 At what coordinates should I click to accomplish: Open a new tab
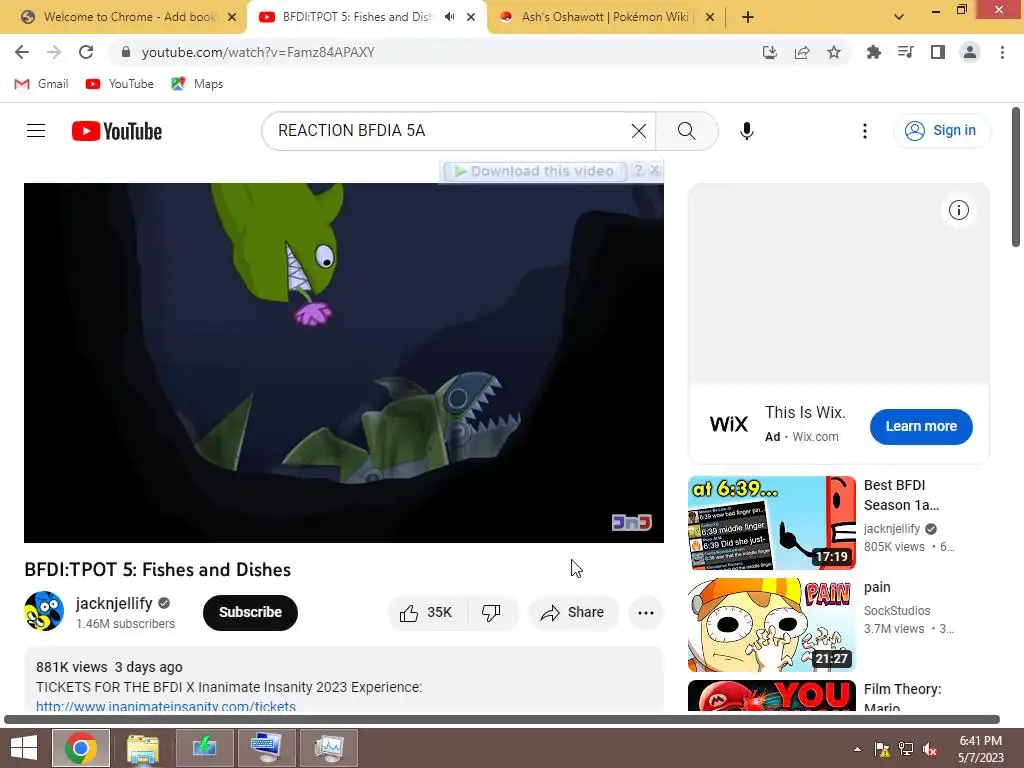tap(748, 17)
